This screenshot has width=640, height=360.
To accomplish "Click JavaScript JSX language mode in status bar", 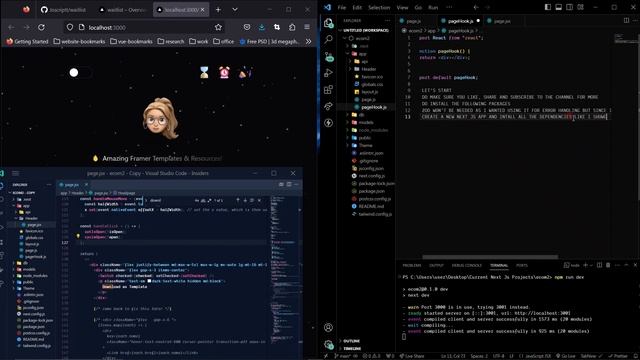I will (537, 356).
